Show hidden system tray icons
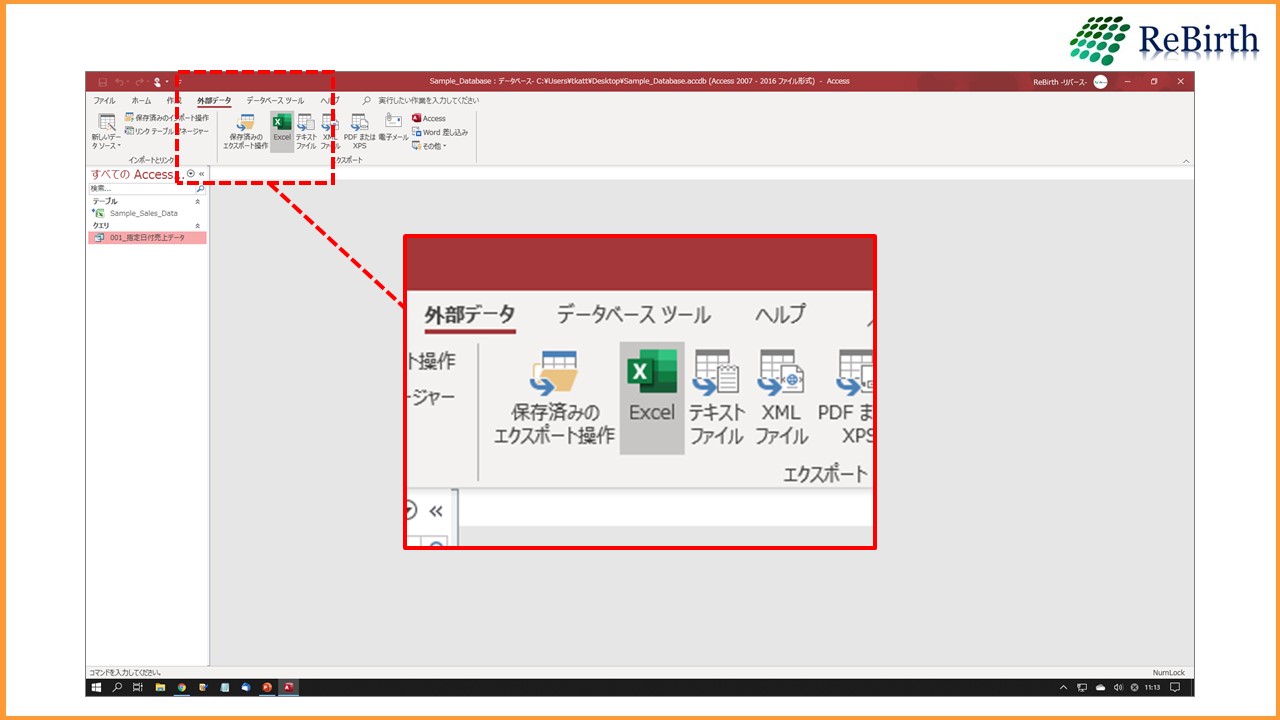Screen dimensions: 1280x720 (x=1064, y=688)
